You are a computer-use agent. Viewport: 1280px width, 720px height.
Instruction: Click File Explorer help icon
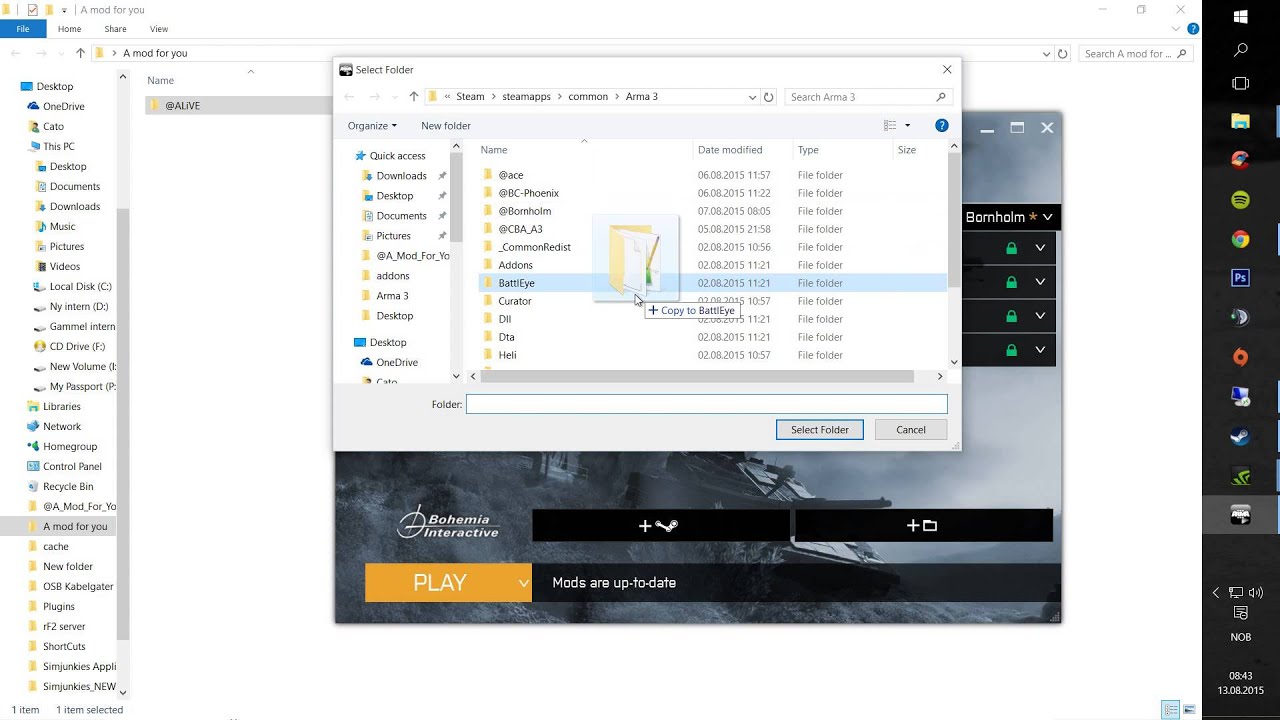pyautogui.click(x=1192, y=29)
